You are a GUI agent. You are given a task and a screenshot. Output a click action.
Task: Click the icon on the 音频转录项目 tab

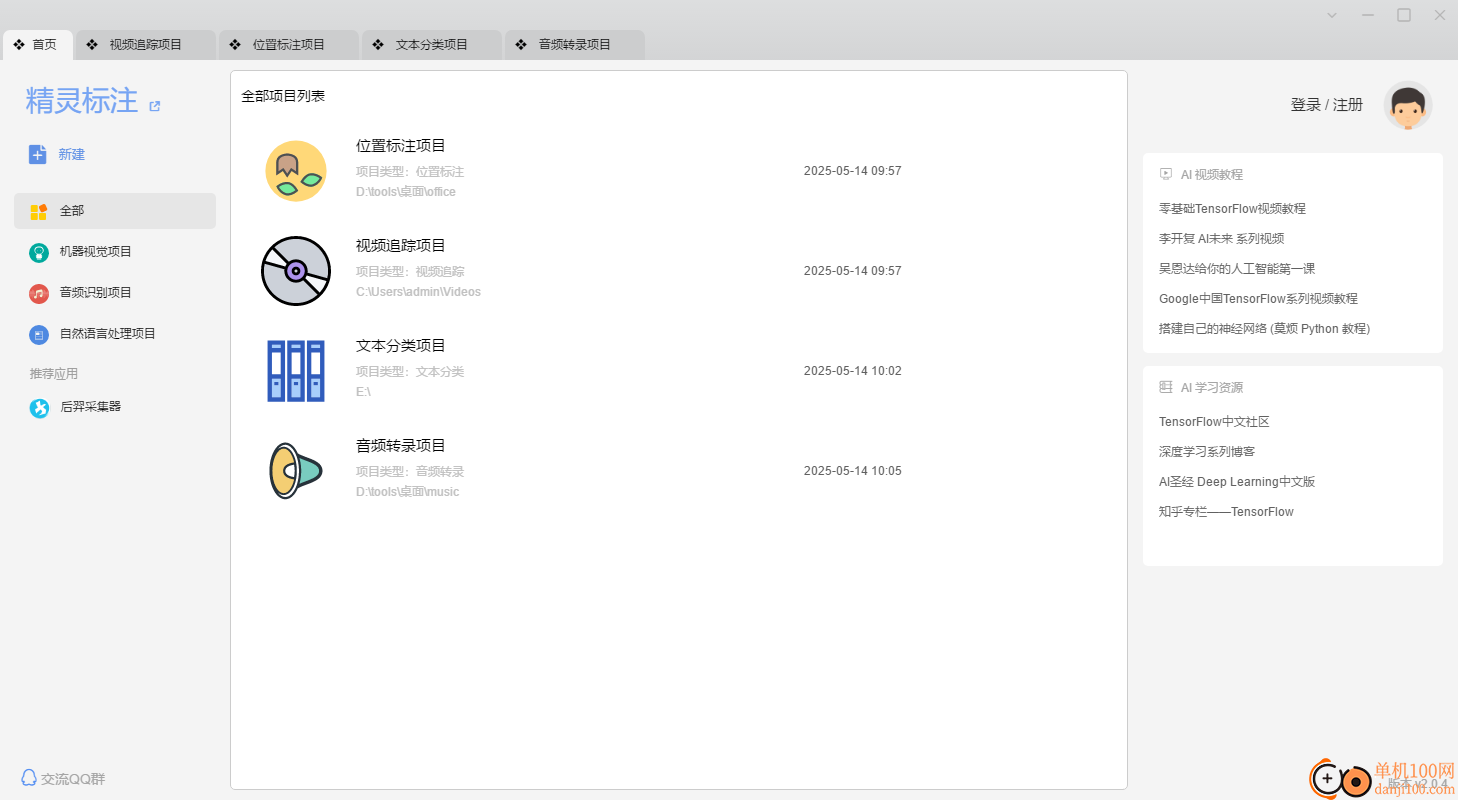tap(521, 45)
